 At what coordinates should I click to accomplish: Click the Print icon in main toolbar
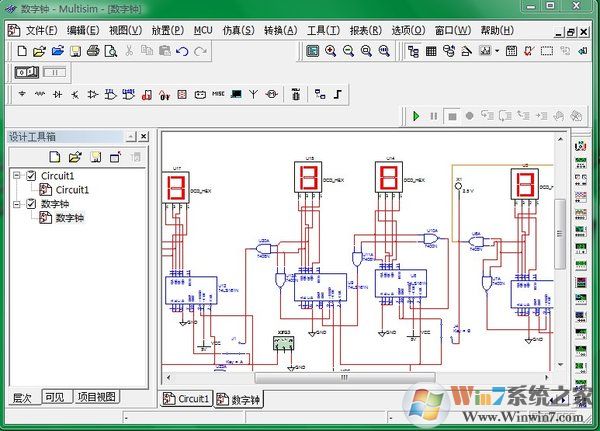pos(93,51)
